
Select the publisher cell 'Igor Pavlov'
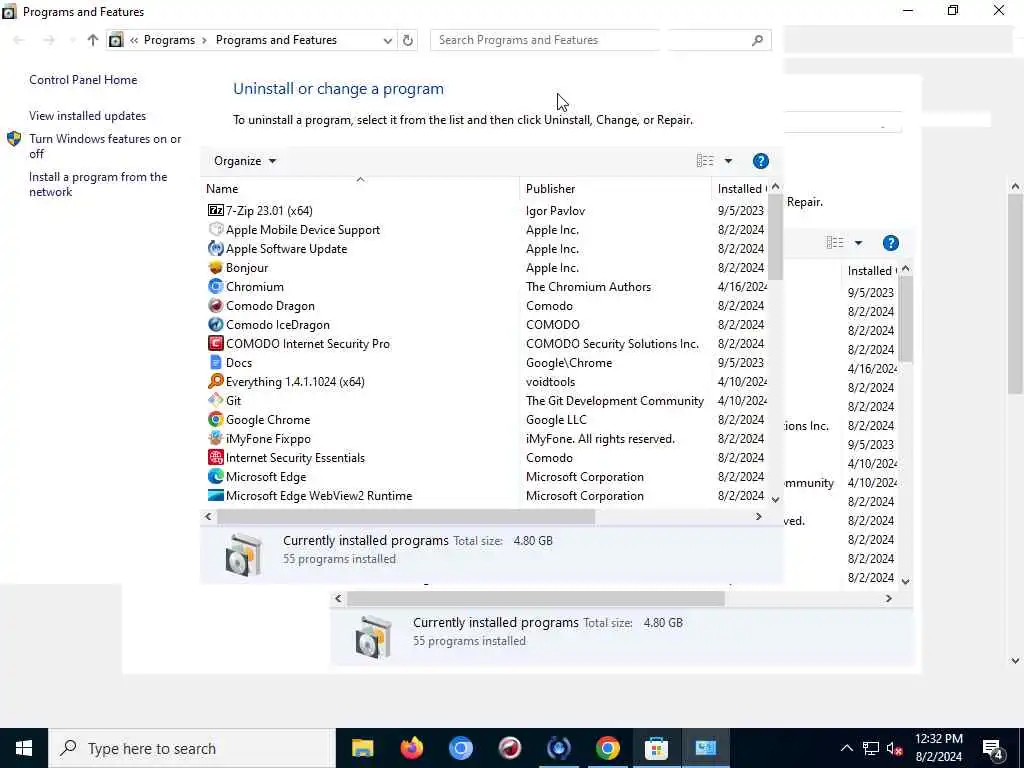tap(555, 211)
